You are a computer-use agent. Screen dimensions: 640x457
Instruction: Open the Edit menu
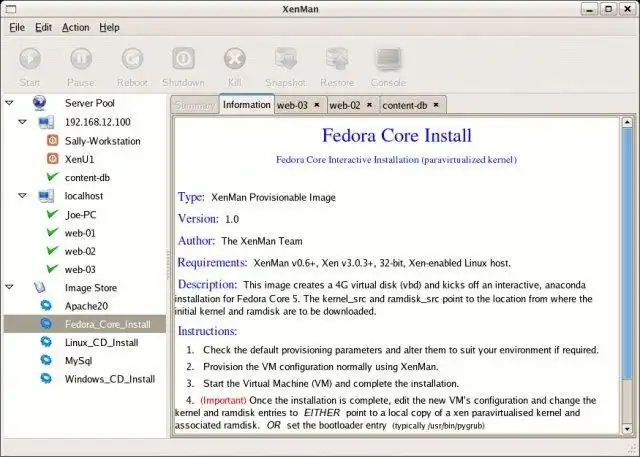pyautogui.click(x=43, y=27)
